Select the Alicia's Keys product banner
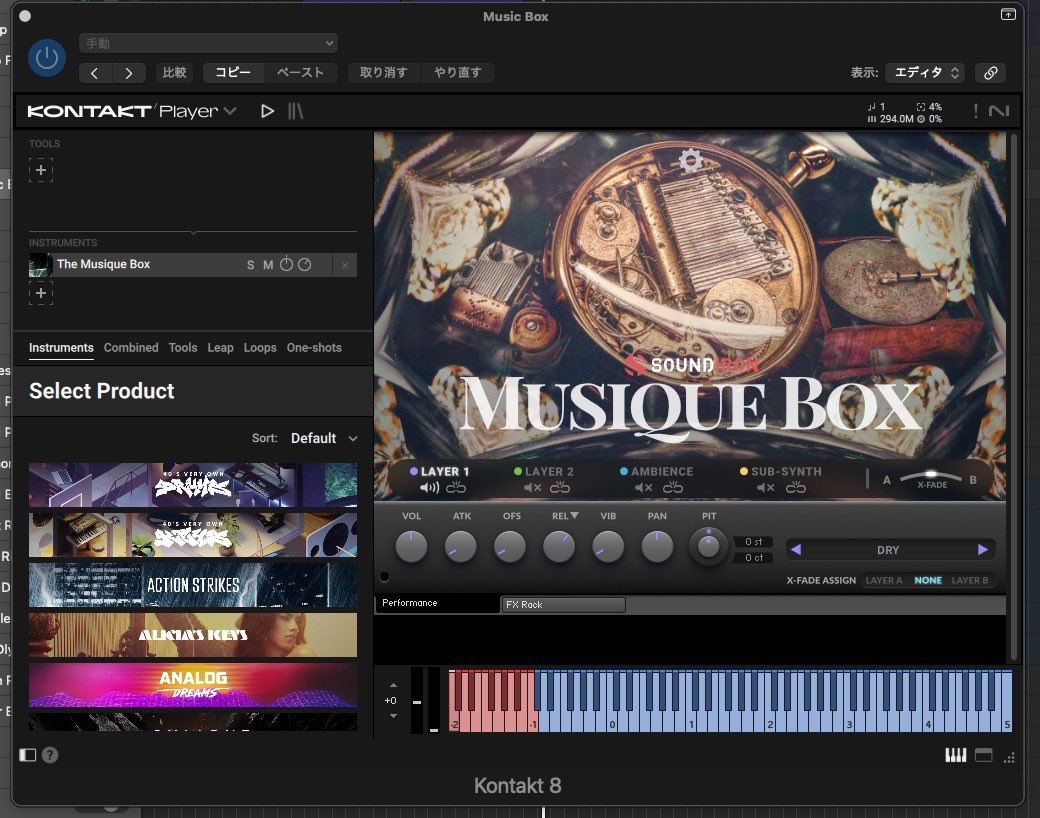Viewport: 1040px width, 818px height. click(x=193, y=635)
